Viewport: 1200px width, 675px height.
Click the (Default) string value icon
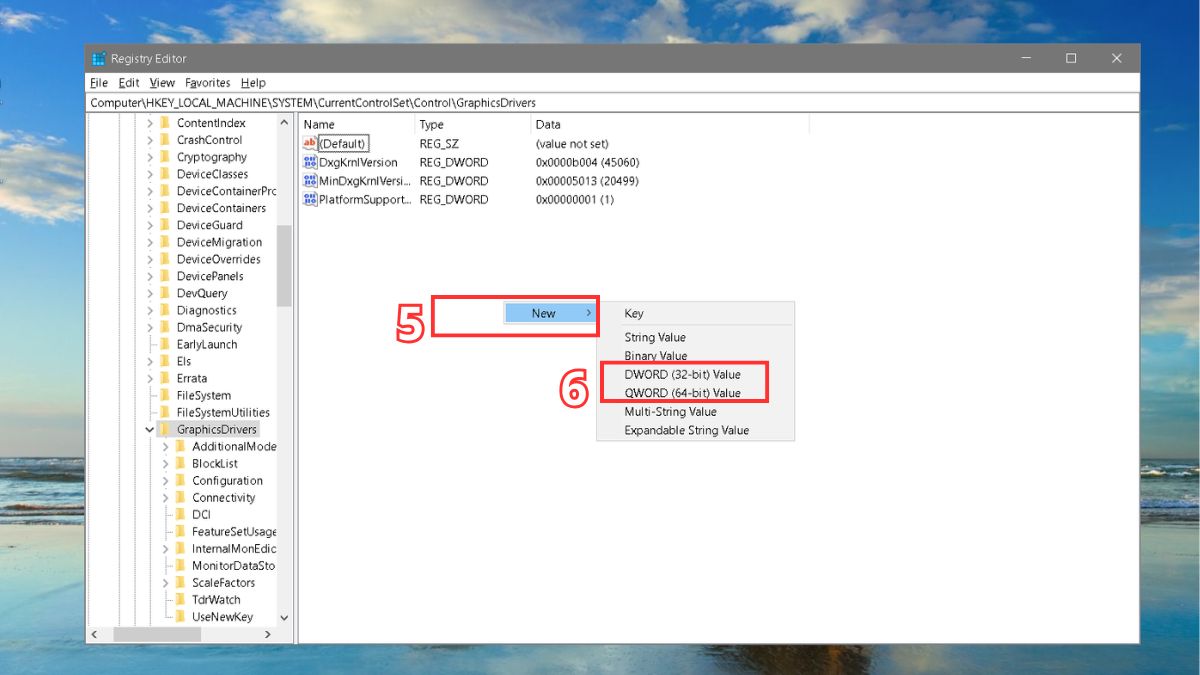pos(311,143)
